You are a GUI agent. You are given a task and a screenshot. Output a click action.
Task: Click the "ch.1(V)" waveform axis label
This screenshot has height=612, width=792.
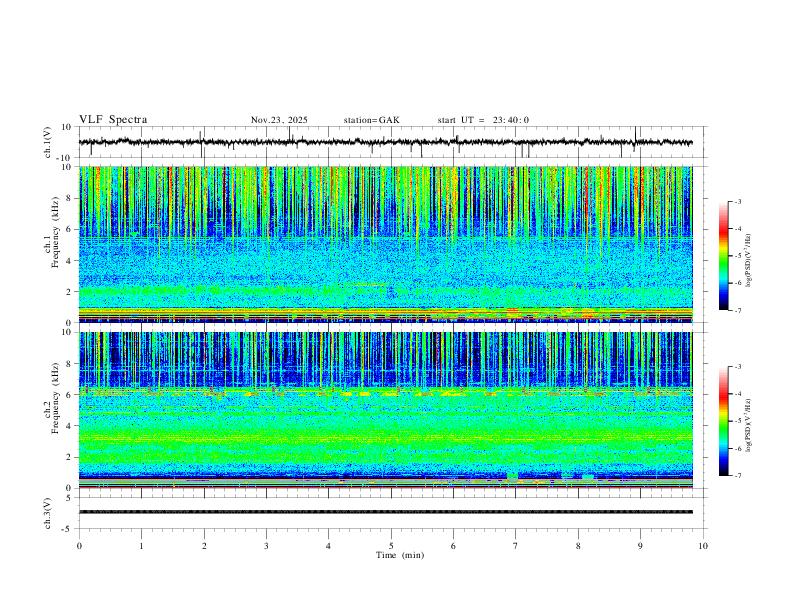coord(48,142)
